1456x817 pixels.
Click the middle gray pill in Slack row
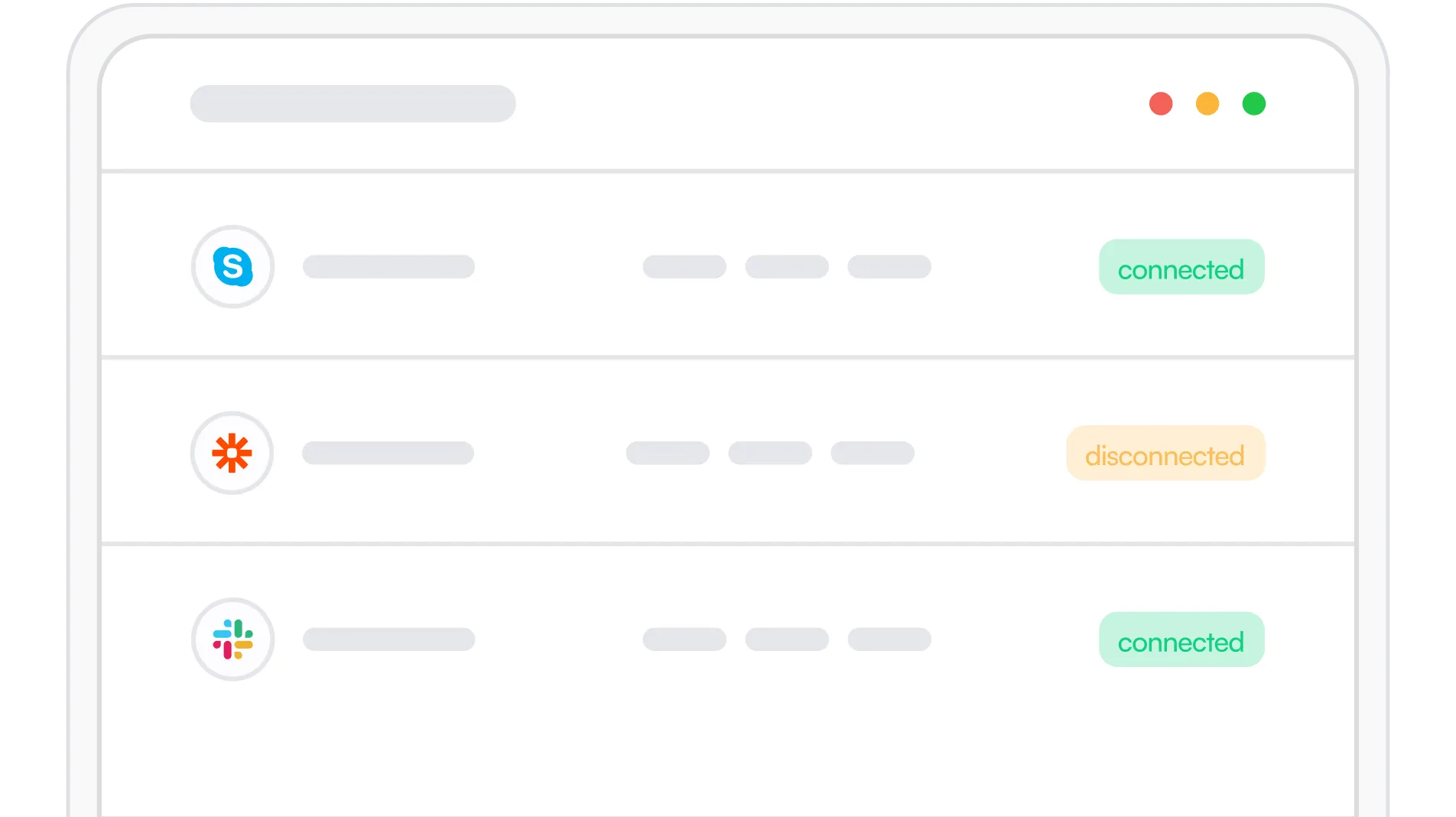[x=787, y=640]
